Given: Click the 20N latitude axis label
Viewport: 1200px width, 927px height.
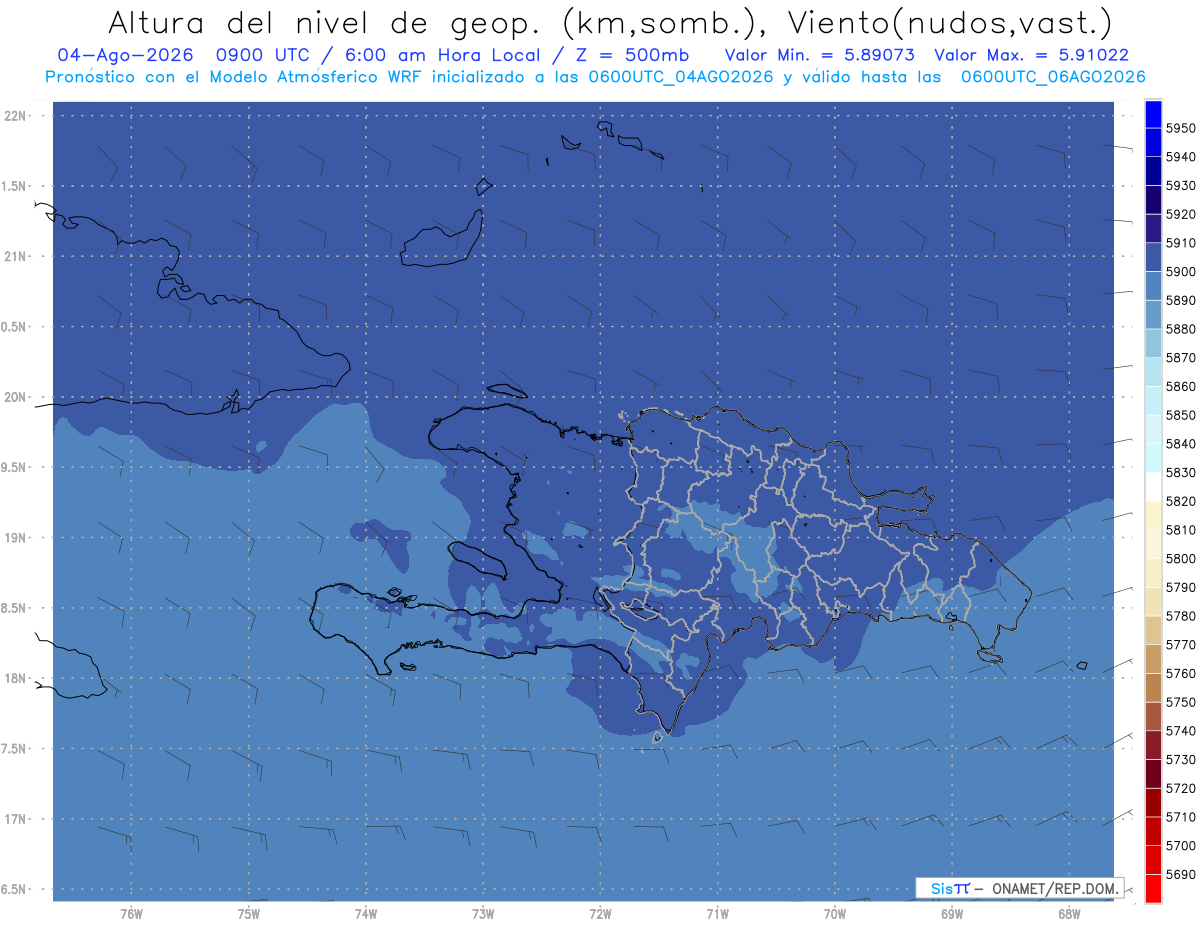Looking at the screenshot, I should tap(15, 398).
